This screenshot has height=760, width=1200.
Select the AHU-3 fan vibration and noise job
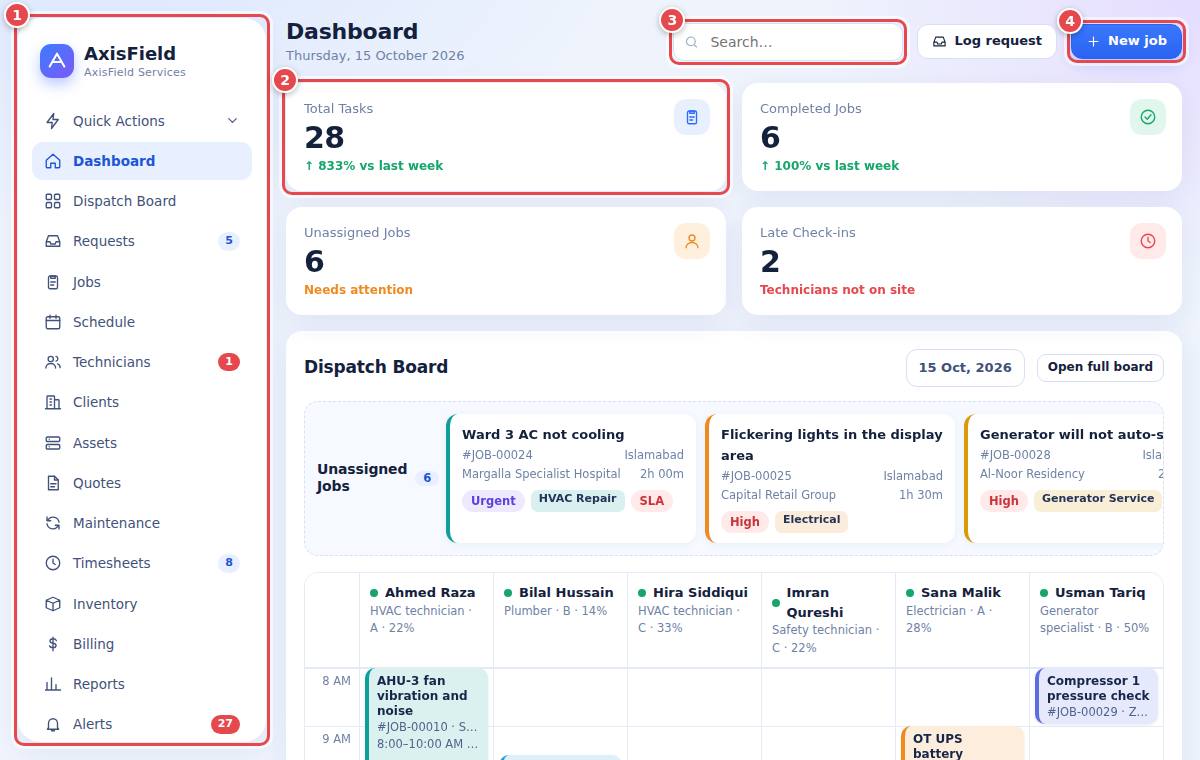[x=427, y=714]
